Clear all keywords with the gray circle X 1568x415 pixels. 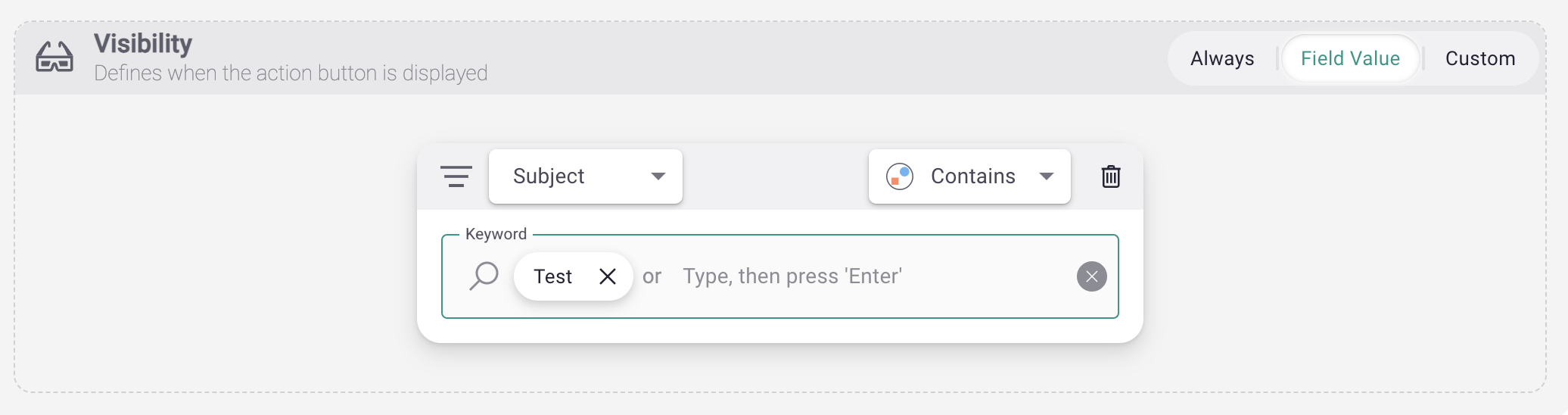pyautogui.click(x=1091, y=276)
